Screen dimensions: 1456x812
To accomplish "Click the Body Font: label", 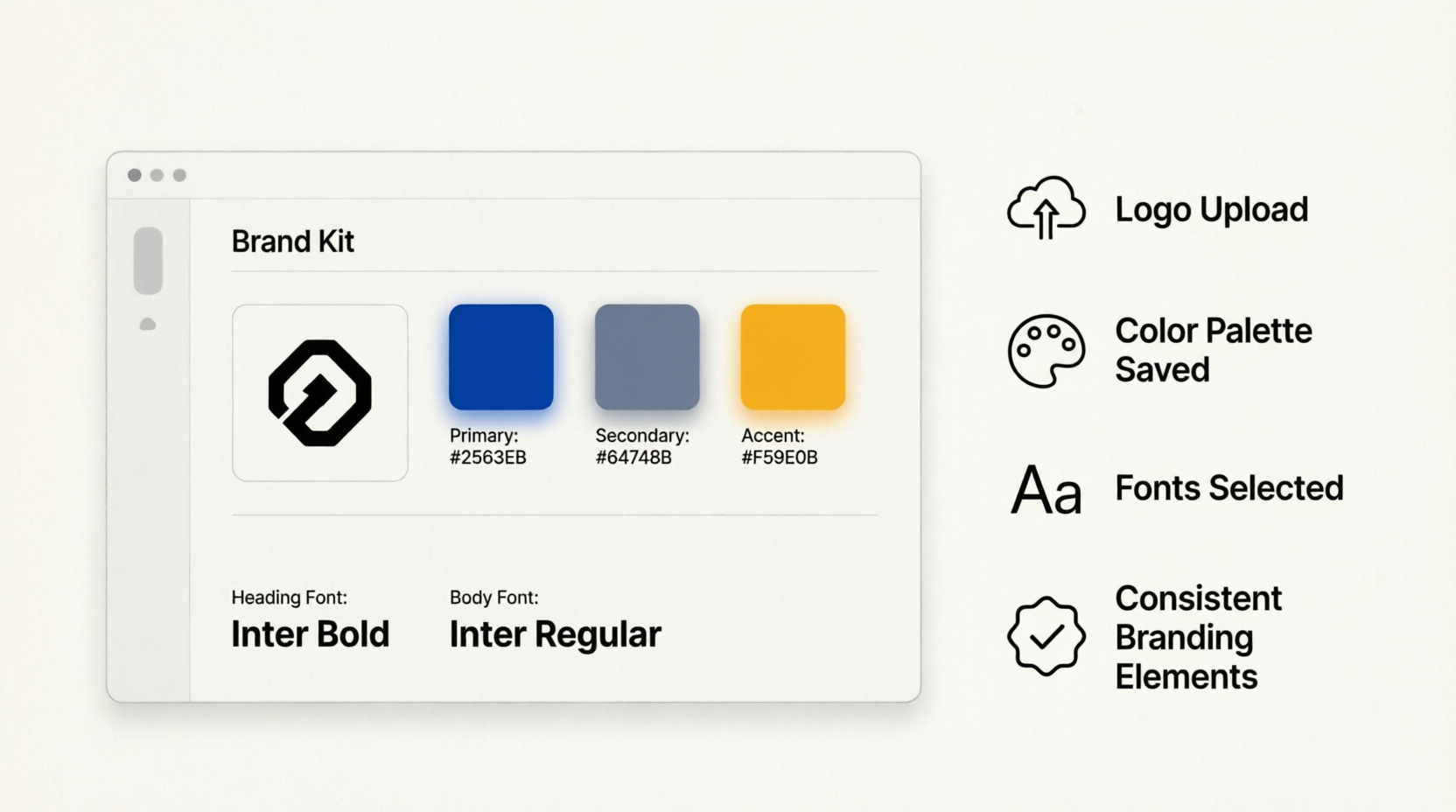I will click(x=493, y=598).
